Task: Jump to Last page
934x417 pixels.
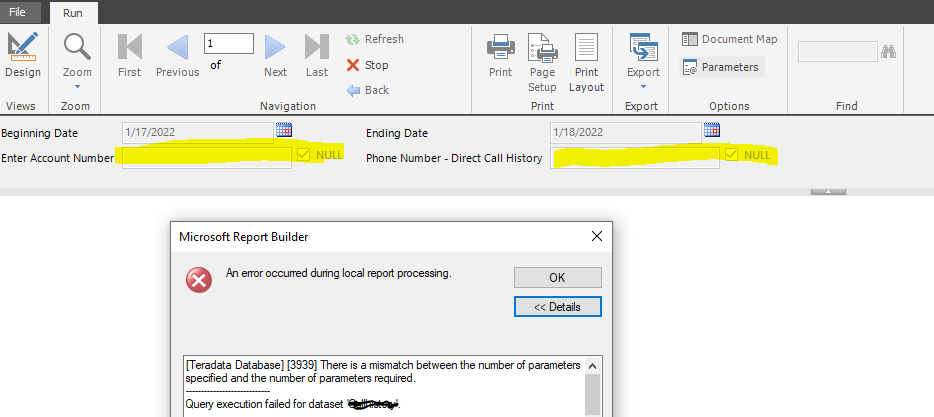Action: 317,55
